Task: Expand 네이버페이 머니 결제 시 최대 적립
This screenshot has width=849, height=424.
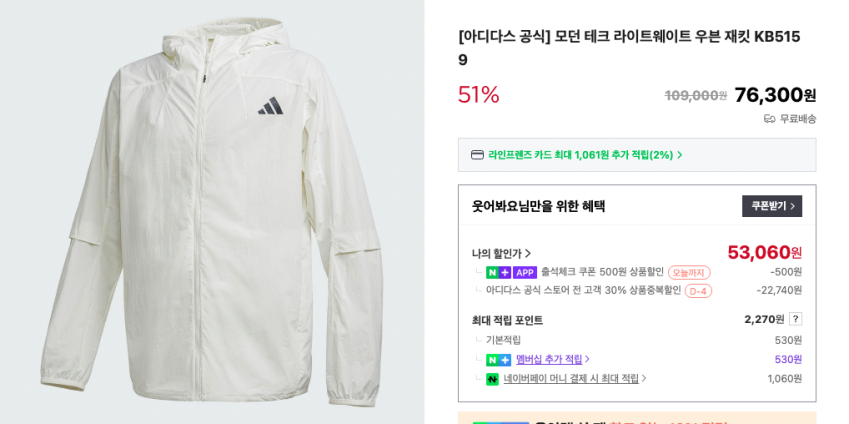Action: 571,379
